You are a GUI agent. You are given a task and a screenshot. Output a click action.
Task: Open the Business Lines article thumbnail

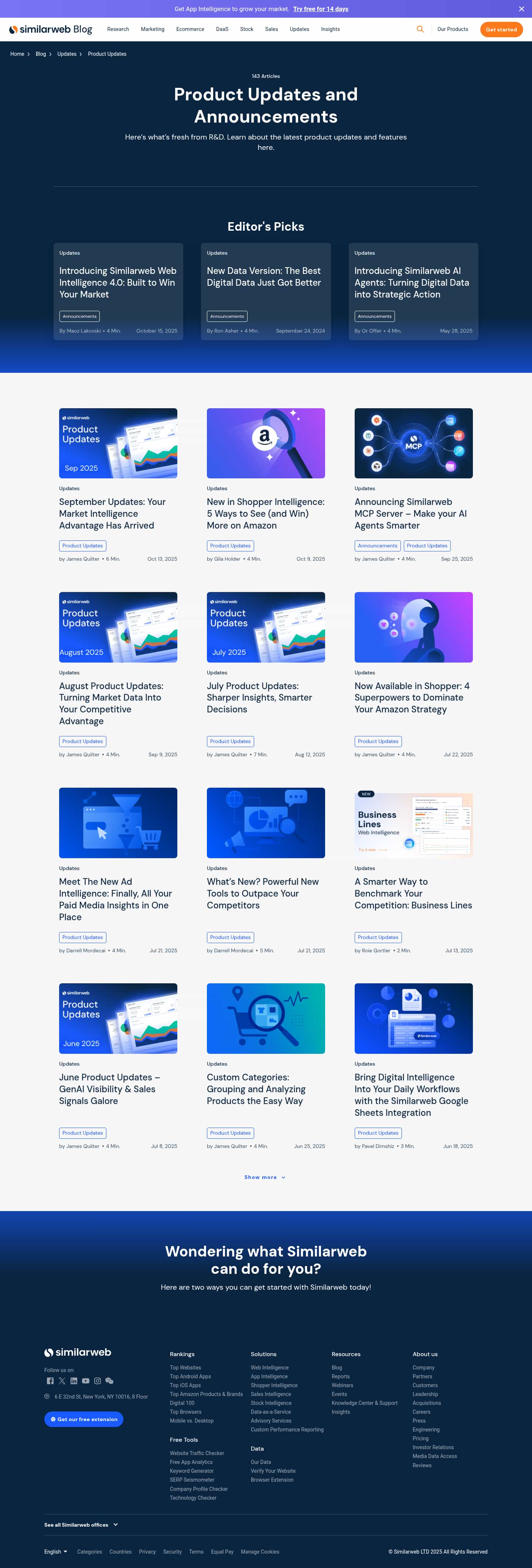click(x=414, y=823)
